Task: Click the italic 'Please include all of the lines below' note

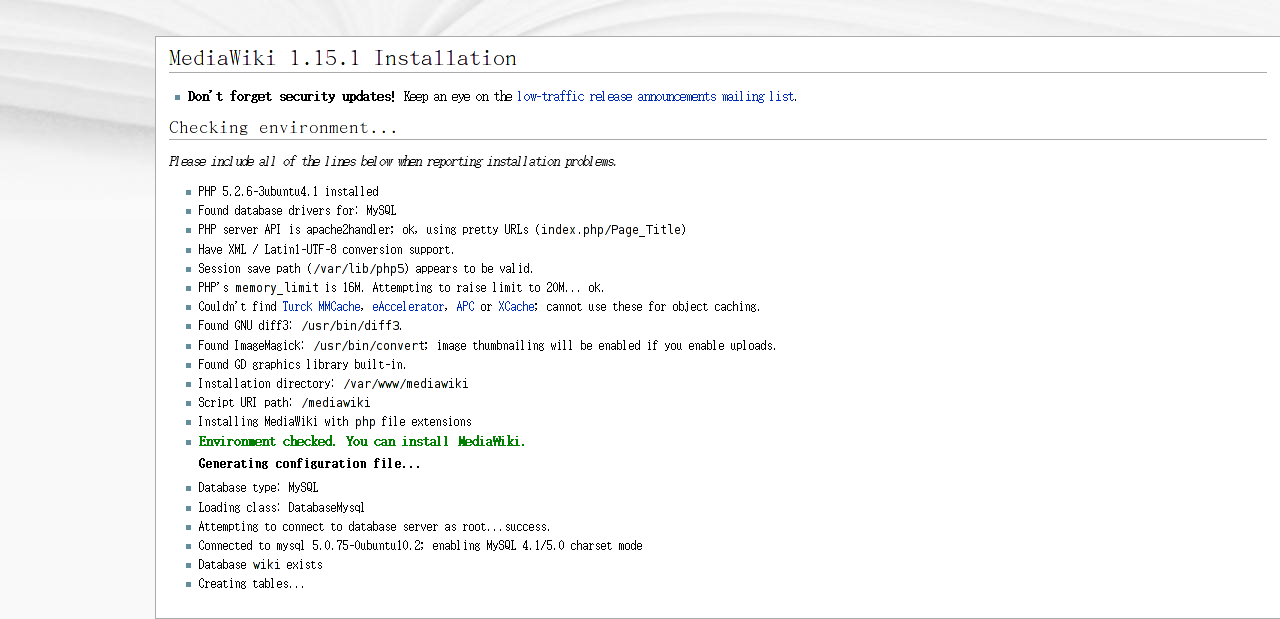Action: [393, 162]
